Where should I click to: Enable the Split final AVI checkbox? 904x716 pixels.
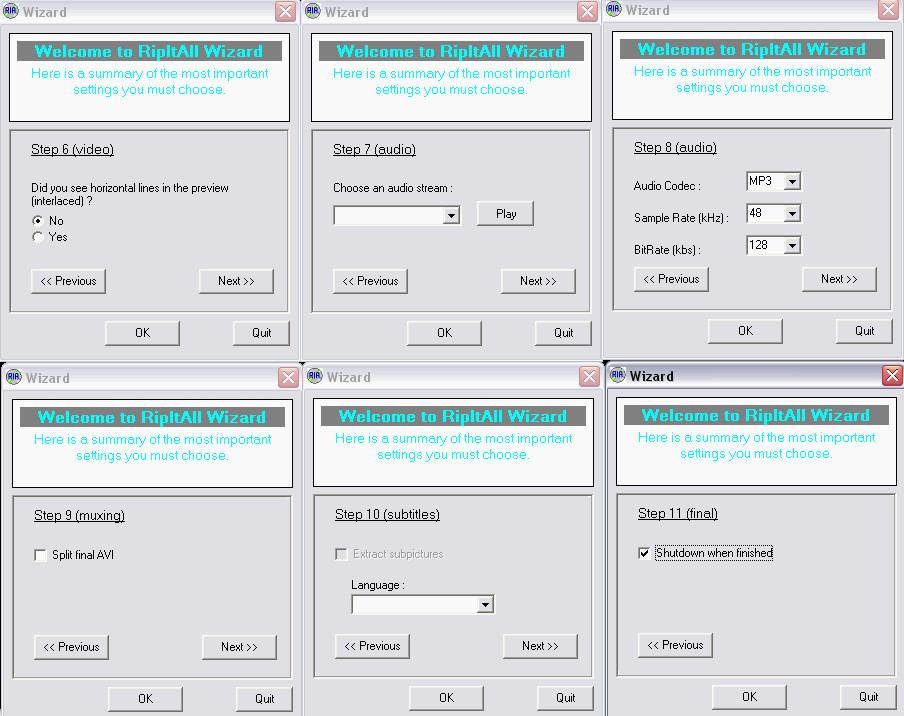(40, 555)
